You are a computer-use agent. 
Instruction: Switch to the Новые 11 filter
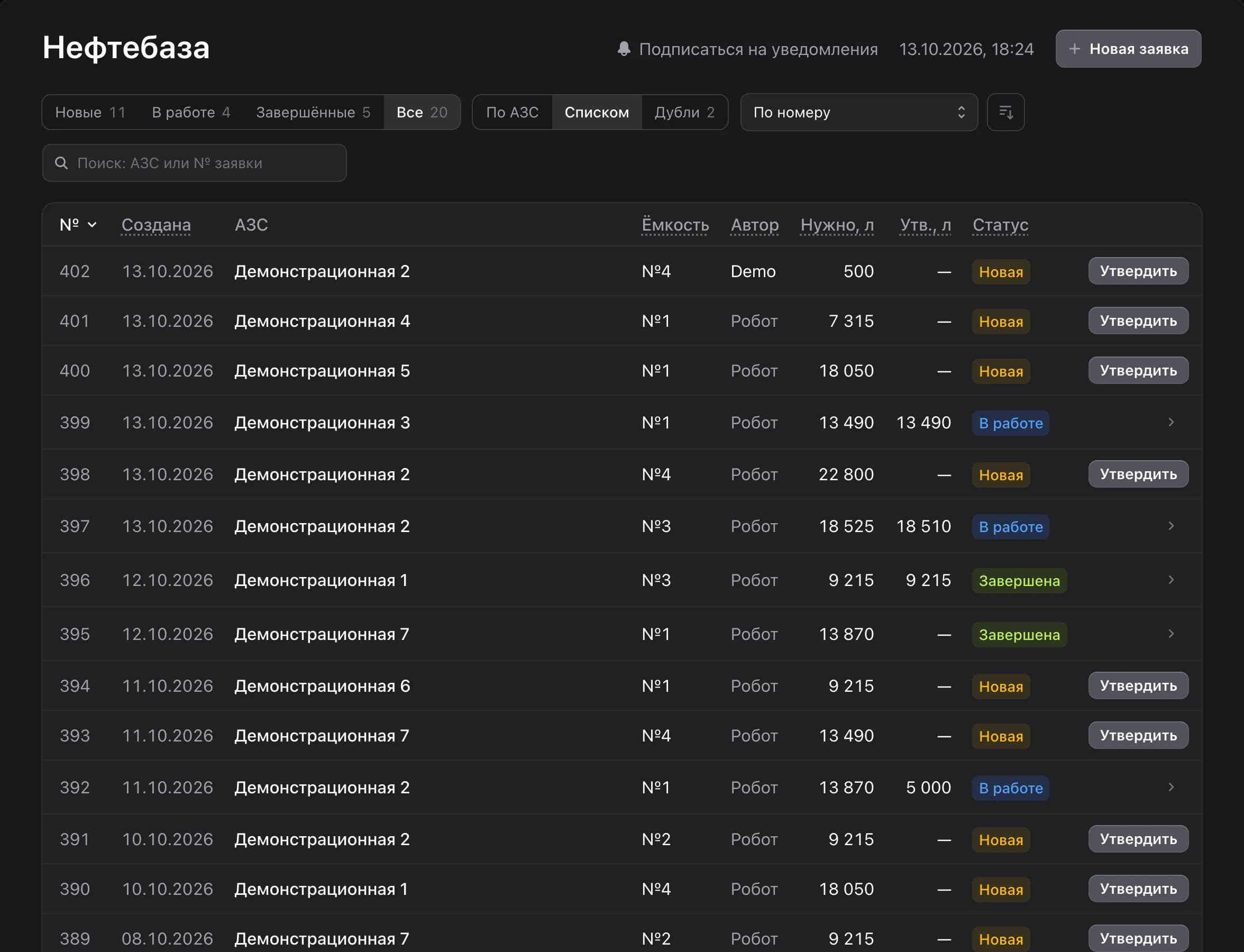click(90, 112)
